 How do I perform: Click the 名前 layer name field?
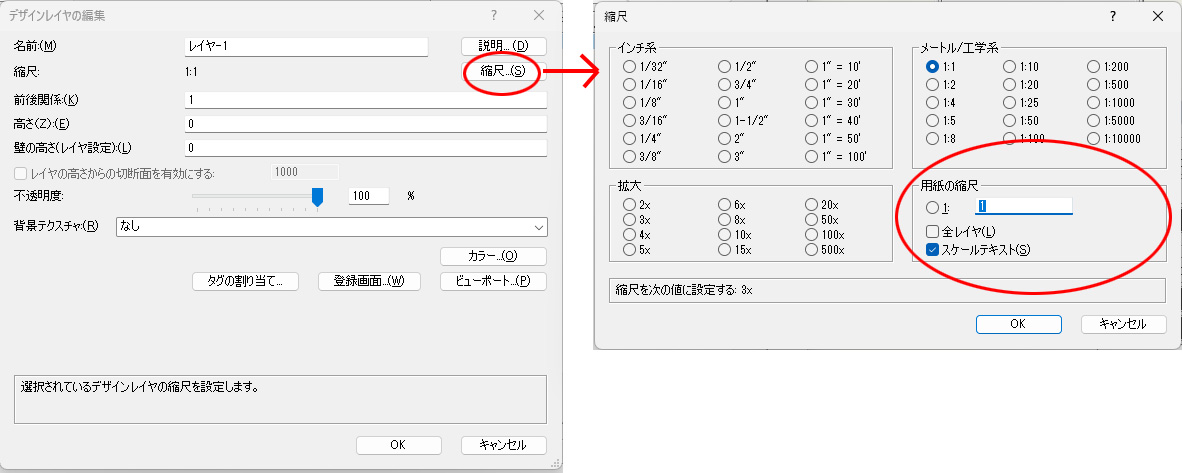click(x=306, y=46)
